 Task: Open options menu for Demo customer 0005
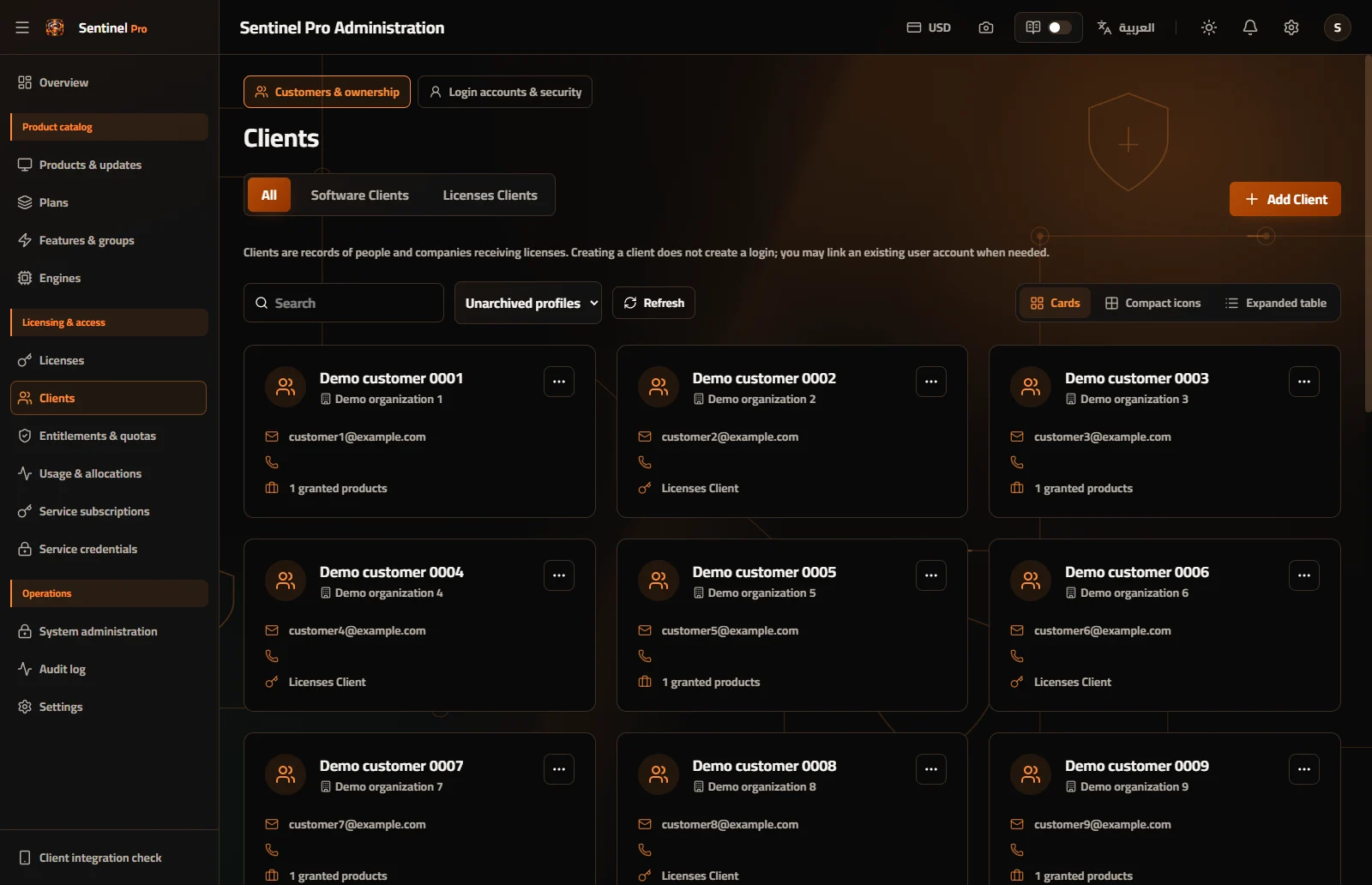[x=931, y=575]
